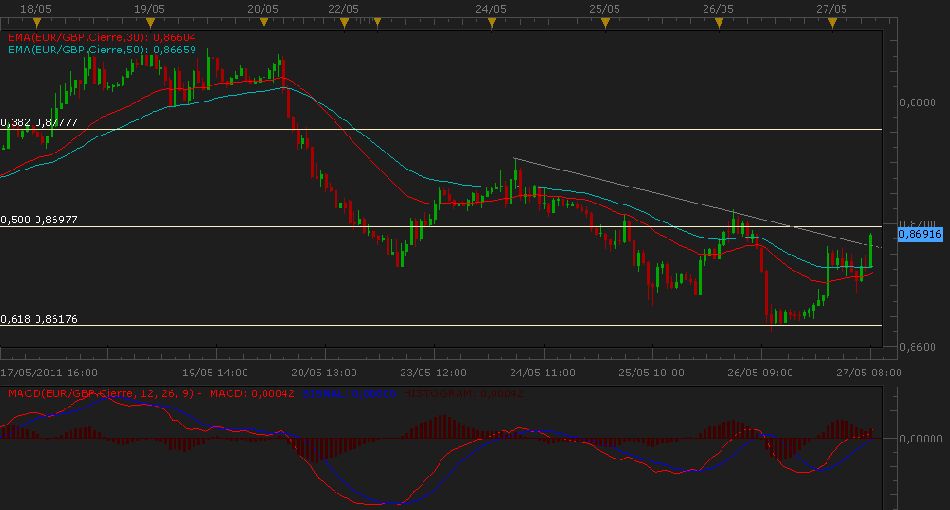This screenshot has height=510, width=950.
Task: Click the 24/05 11:00 time axis label
Action: coord(542,372)
